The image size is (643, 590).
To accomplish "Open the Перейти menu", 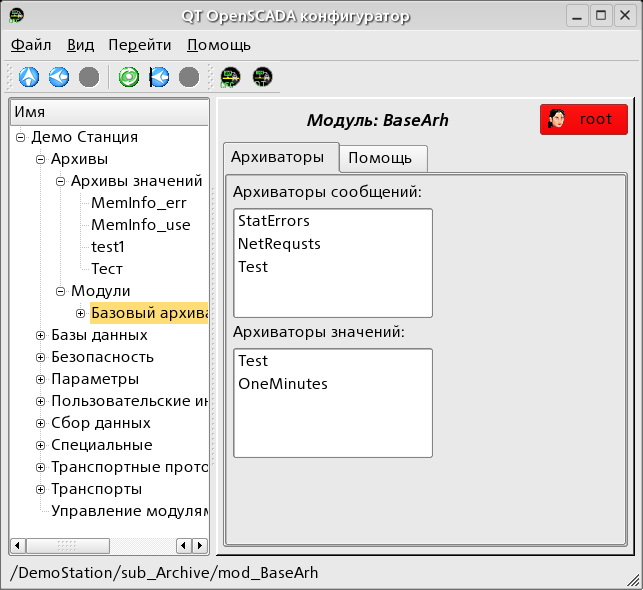I will pos(139,45).
